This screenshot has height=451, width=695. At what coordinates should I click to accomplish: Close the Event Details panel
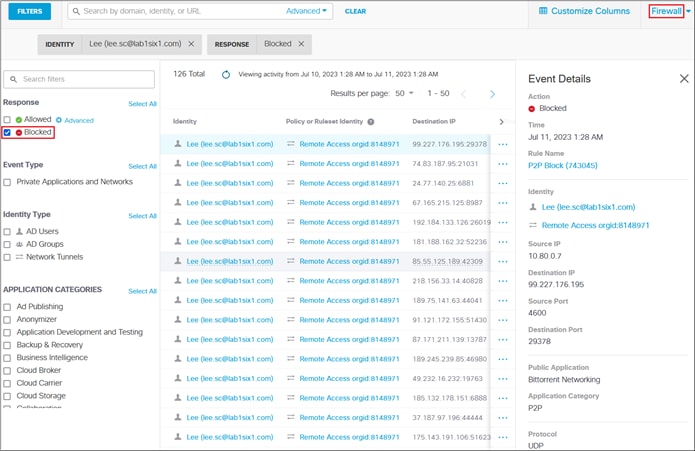coord(684,78)
